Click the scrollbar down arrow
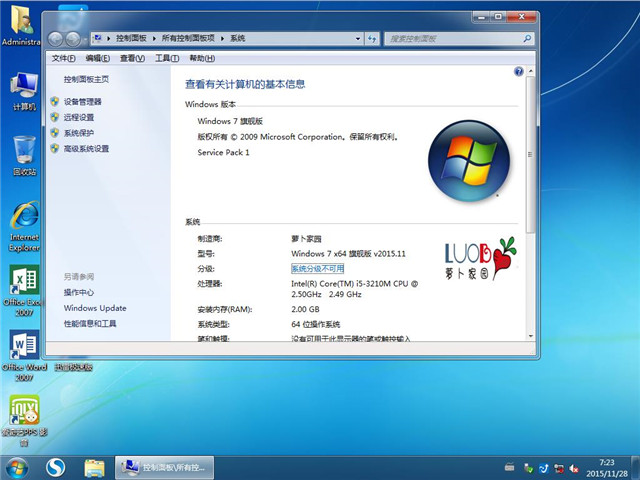The width and height of the screenshot is (640, 480). point(531,336)
